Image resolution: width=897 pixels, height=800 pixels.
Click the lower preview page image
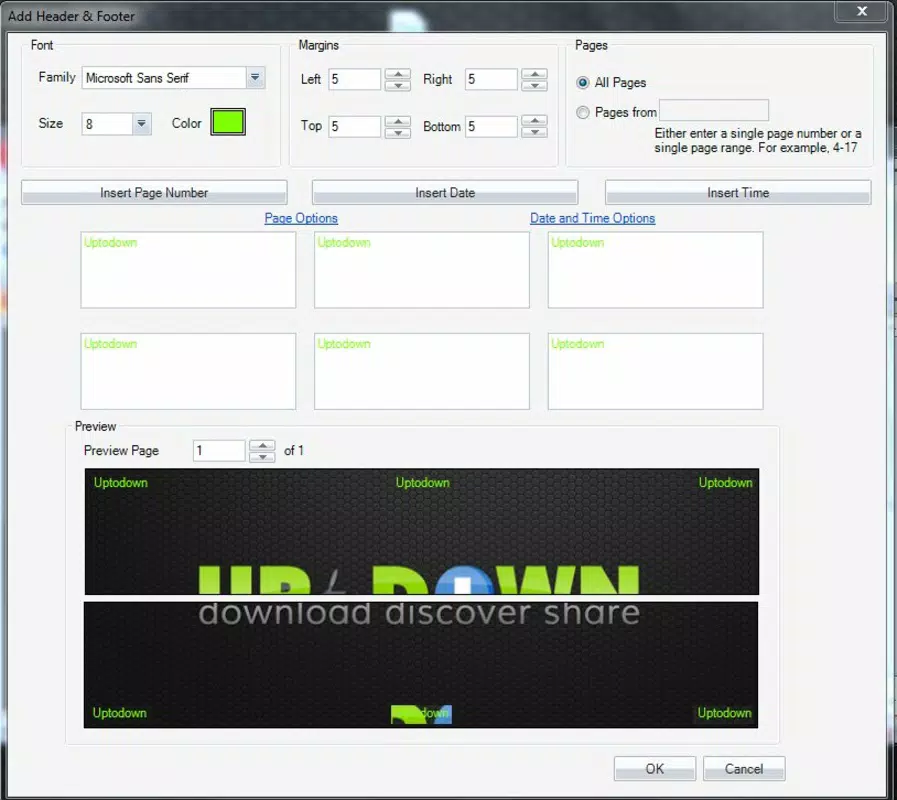pos(421,665)
